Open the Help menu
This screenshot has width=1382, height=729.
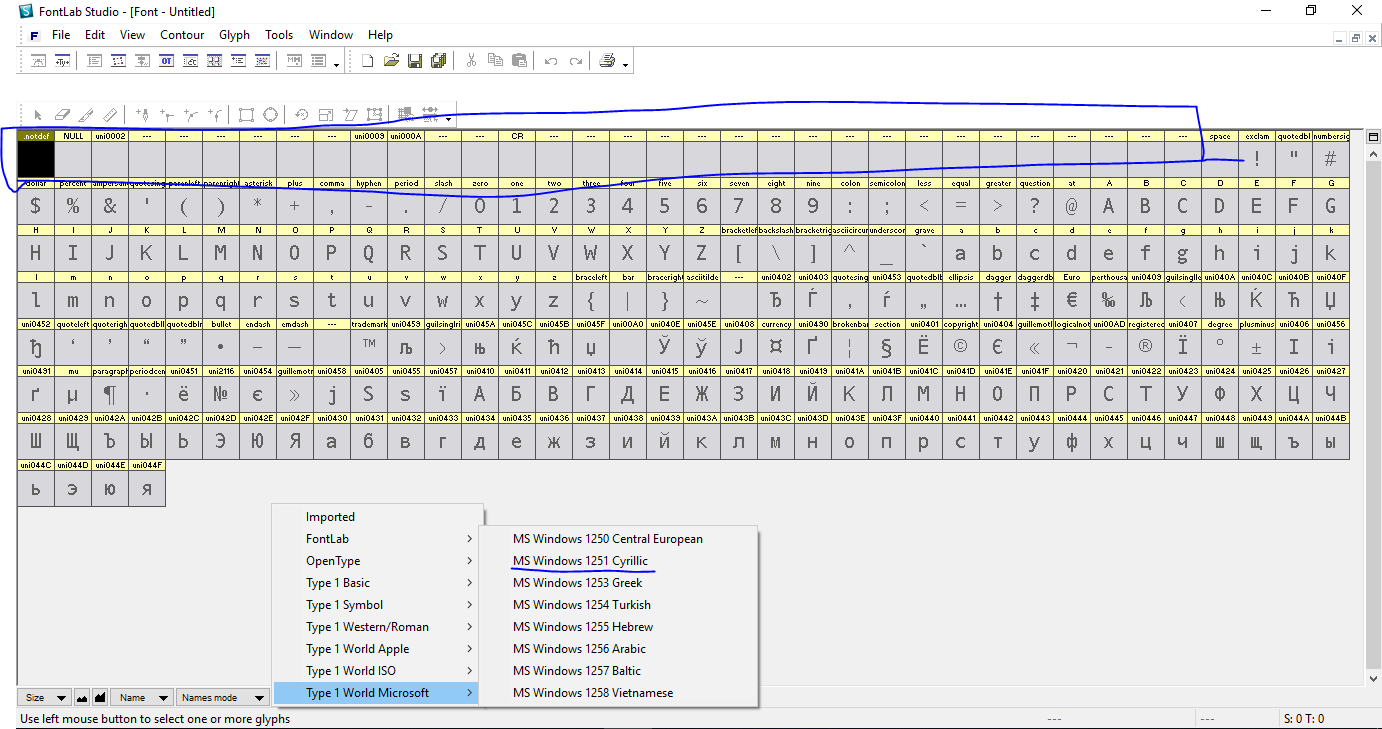tap(380, 34)
